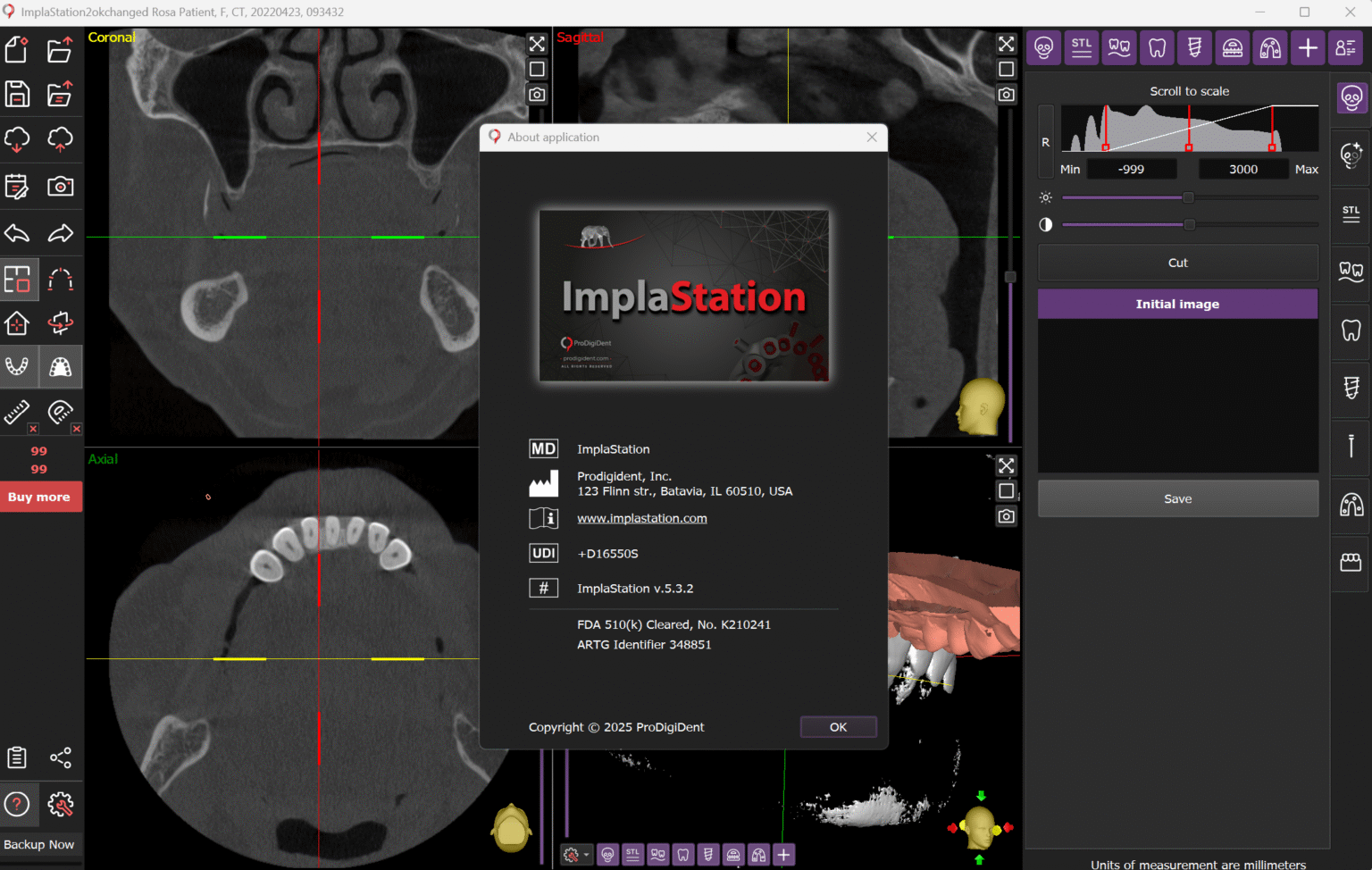The width and height of the screenshot is (1372, 870).
Task: Click the skull icon in bottom 3D toolbar
Action: [607, 855]
